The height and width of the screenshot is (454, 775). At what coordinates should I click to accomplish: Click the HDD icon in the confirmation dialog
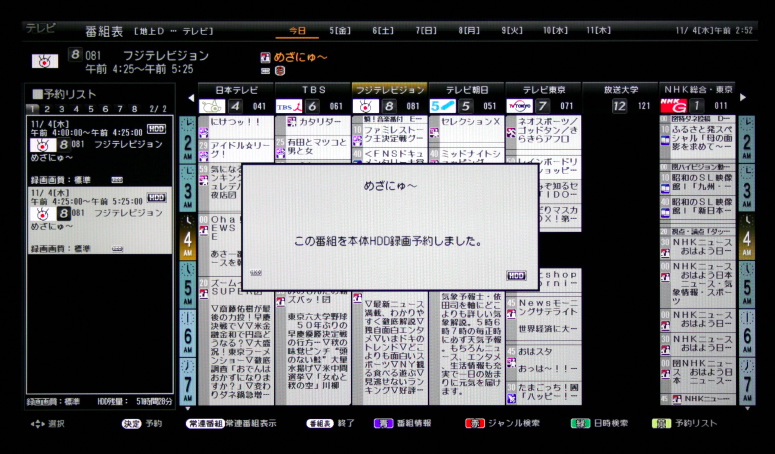click(516, 276)
